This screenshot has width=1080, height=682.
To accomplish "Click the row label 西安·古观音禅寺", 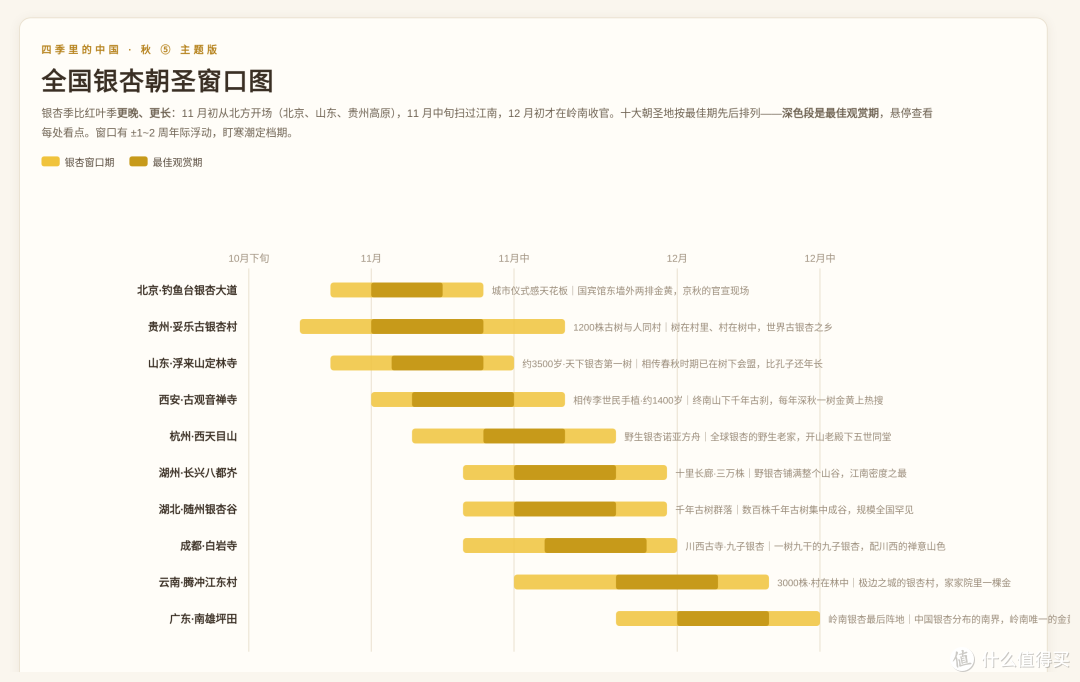I will [x=198, y=400].
